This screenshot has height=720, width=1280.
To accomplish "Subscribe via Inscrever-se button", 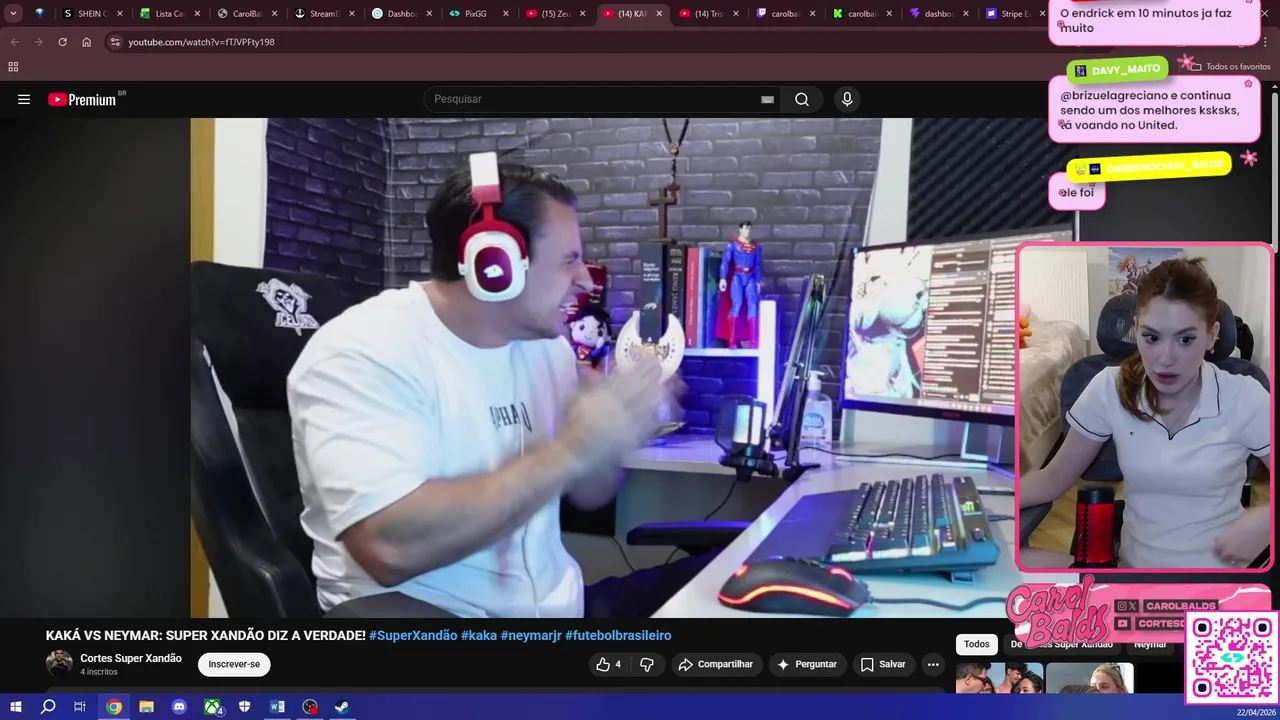I will [x=234, y=664].
